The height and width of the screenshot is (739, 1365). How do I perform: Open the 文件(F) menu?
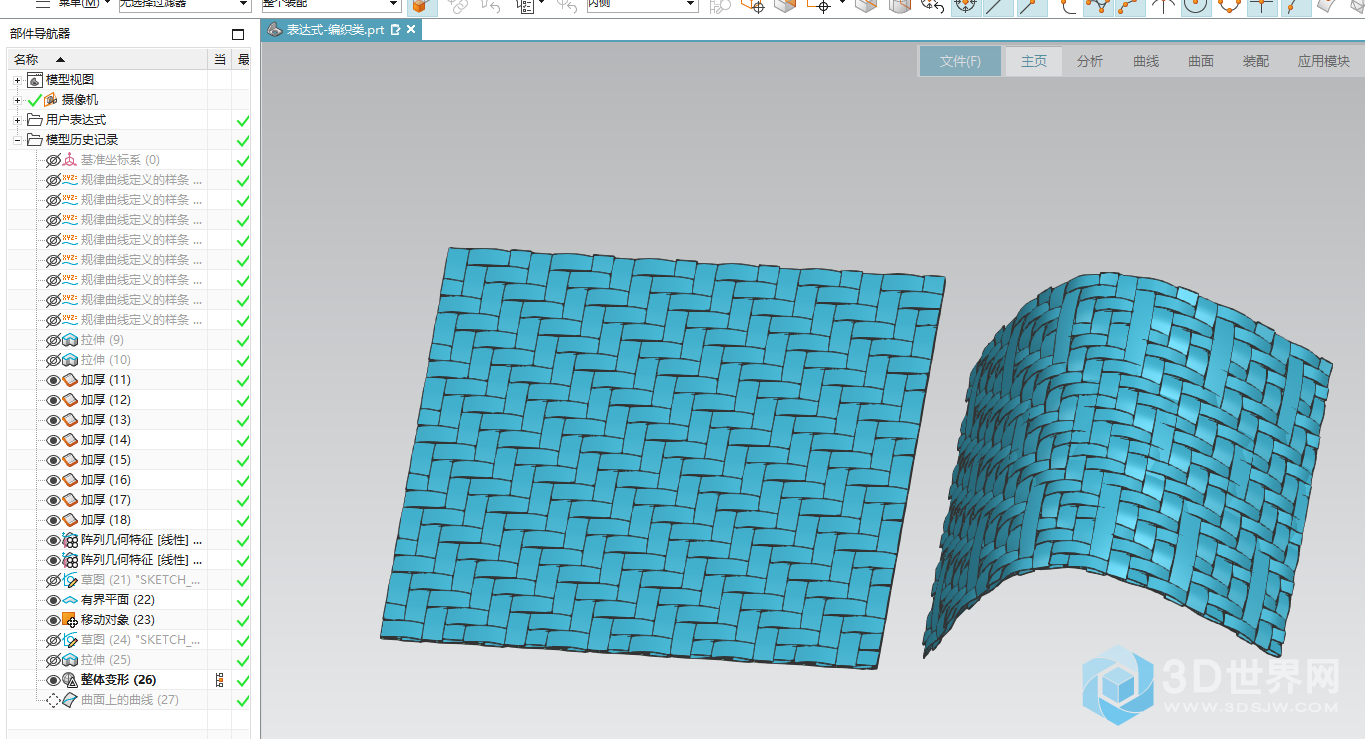[x=960, y=61]
